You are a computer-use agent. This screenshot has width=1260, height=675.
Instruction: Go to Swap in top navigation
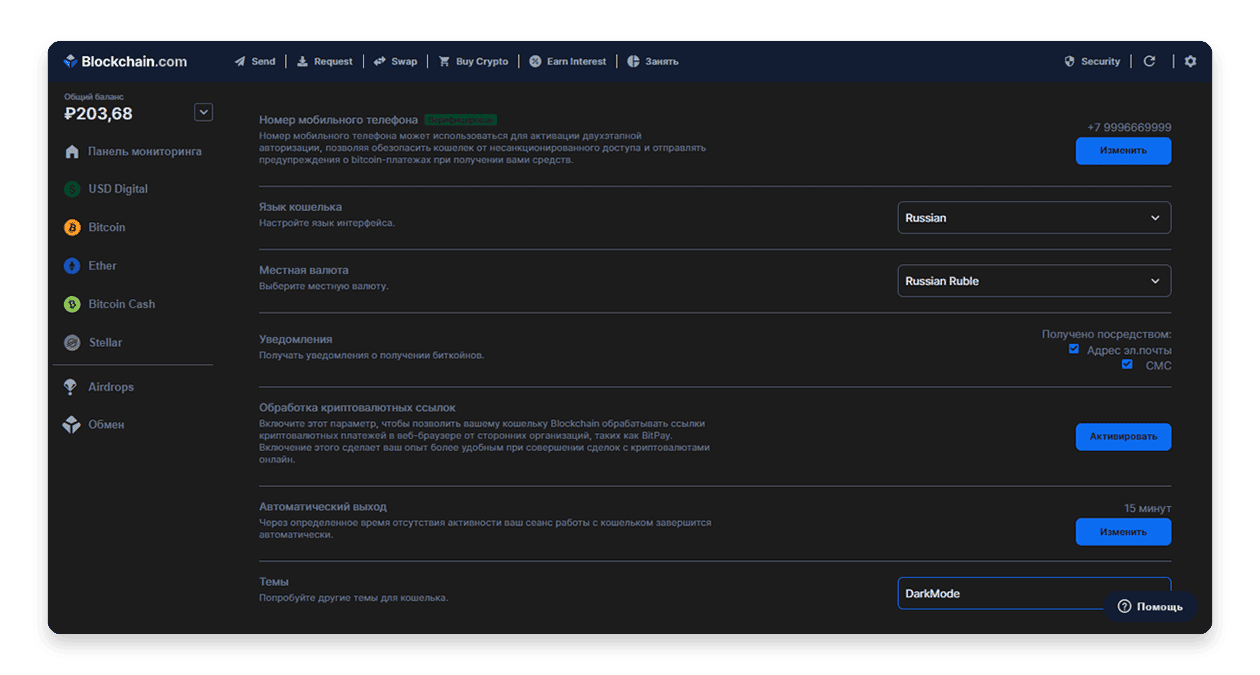pyautogui.click(x=396, y=61)
